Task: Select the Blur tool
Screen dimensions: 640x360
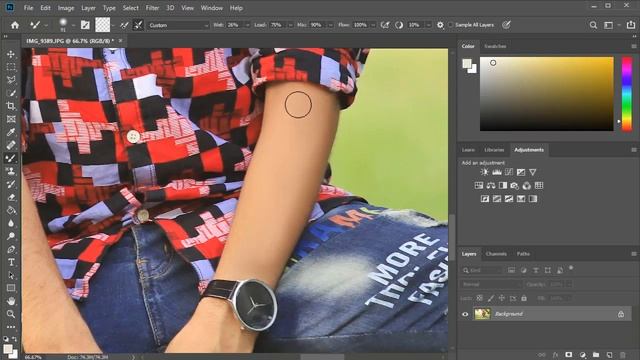Action: pos(11,223)
